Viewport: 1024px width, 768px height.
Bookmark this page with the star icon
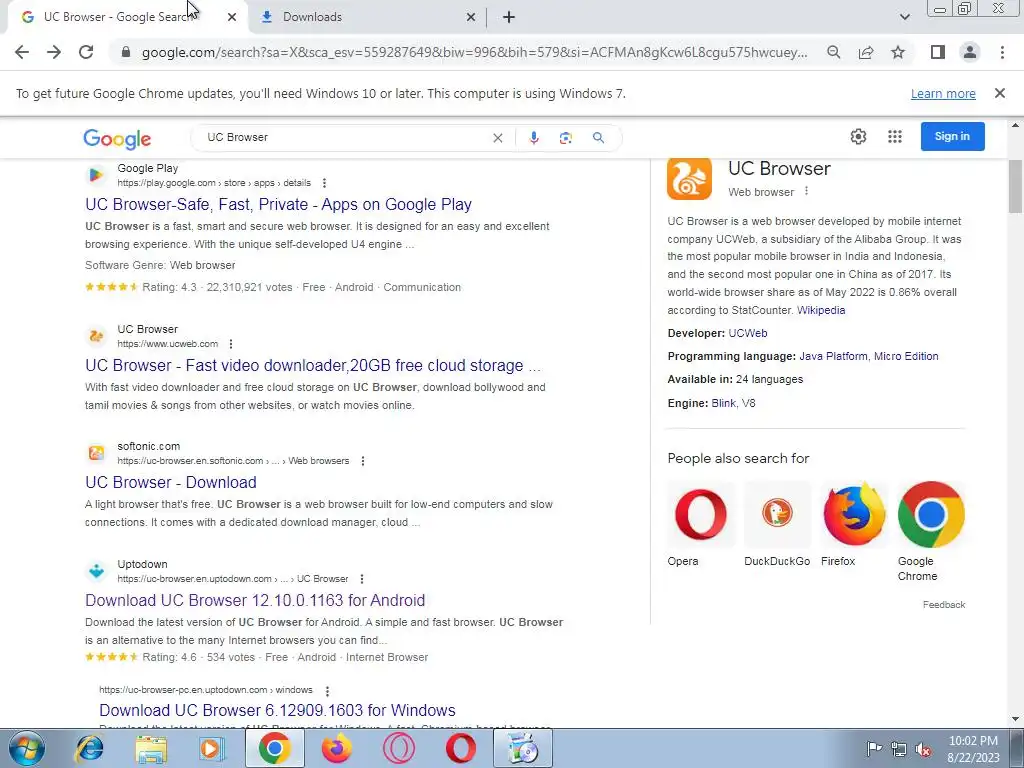(898, 52)
